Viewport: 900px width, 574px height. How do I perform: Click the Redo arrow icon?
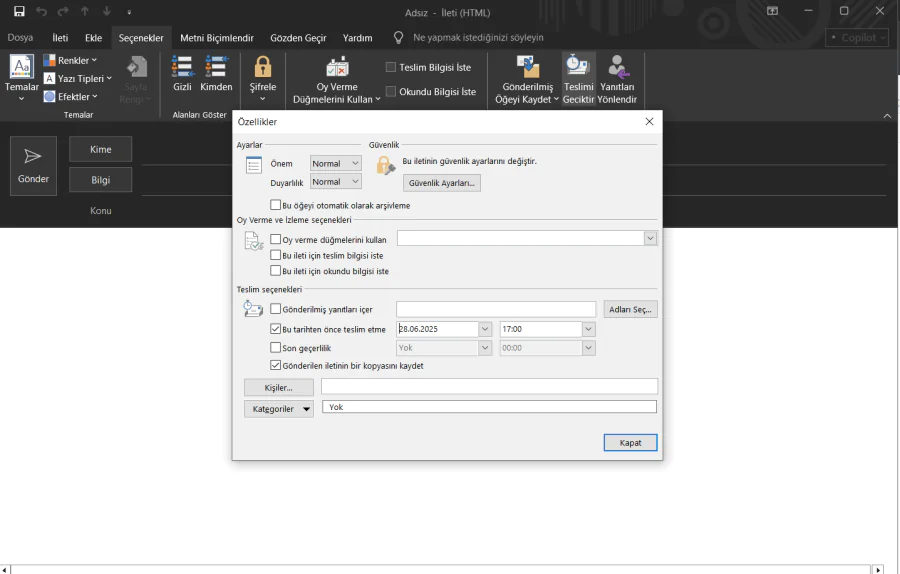(63, 11)
